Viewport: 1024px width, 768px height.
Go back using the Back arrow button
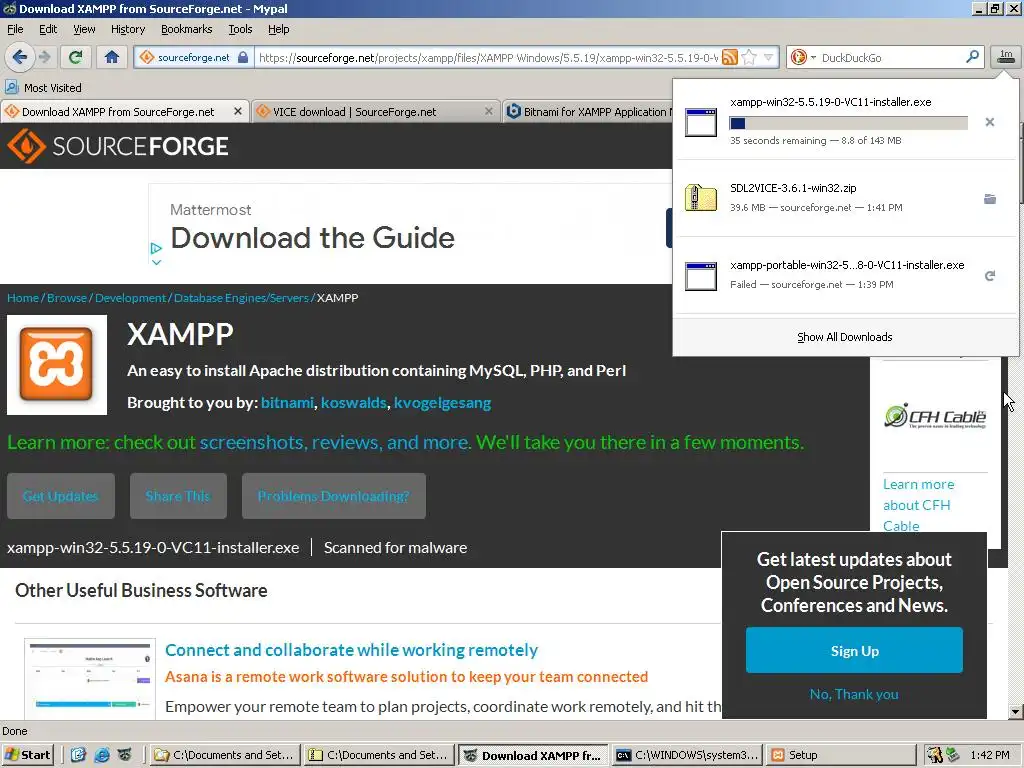point(20,57)
